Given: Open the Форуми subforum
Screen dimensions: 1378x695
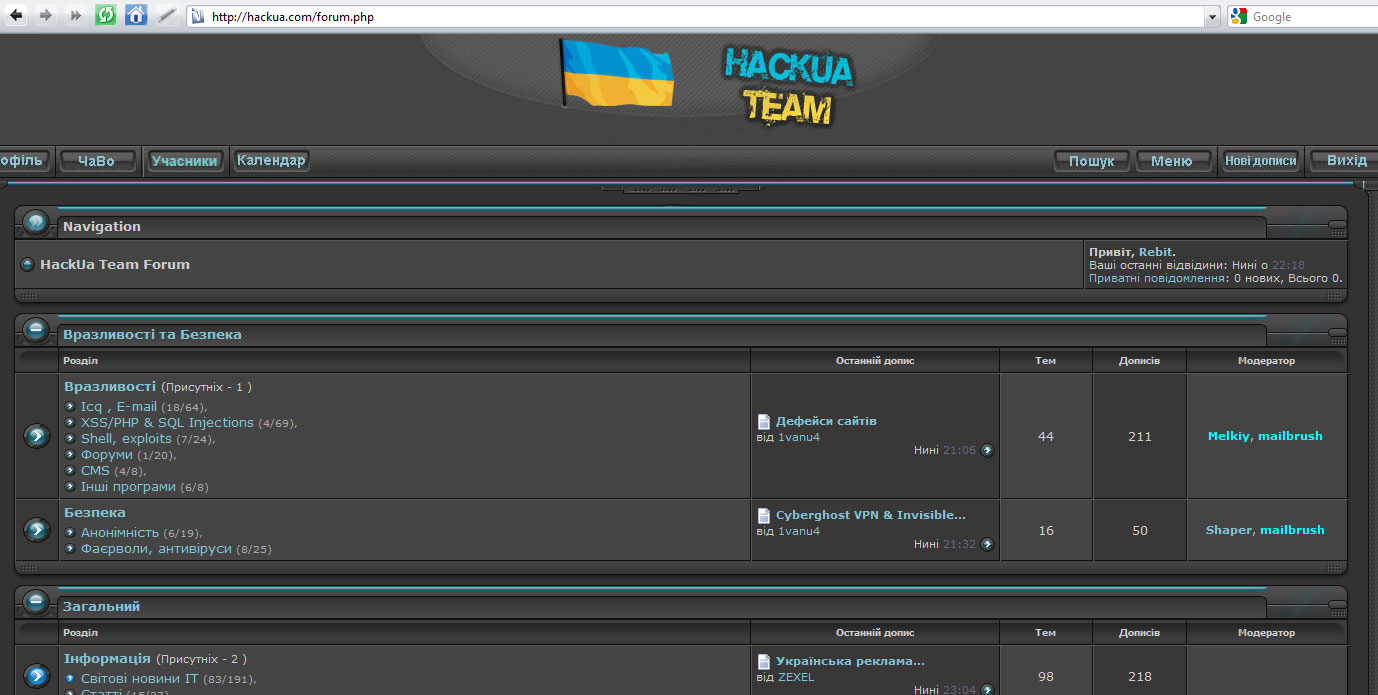Looking at the screenshot, I should pyautogui.click(x=107, y=454).
